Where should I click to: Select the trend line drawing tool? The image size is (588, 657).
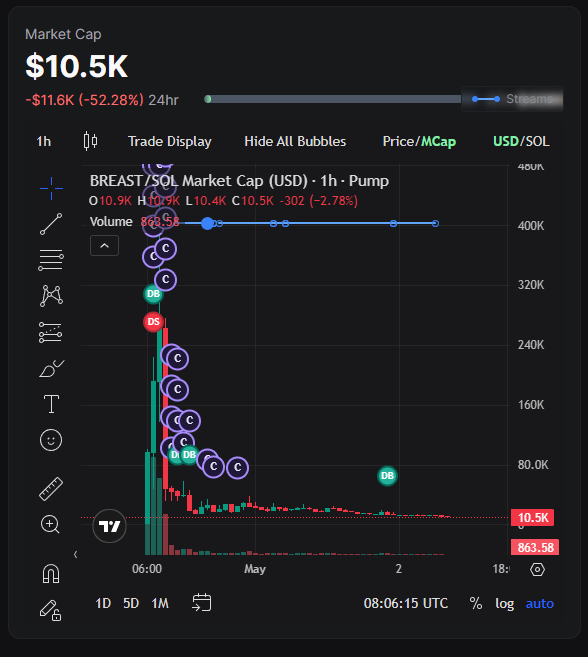click(51, 224)
